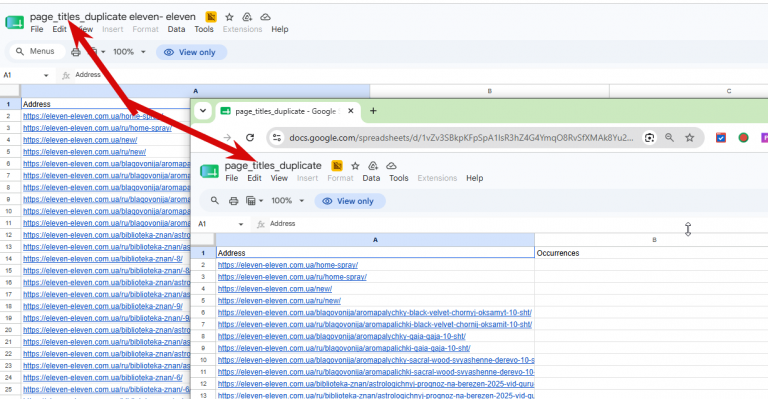
Task: Expand the tab search chevron dropdown
Action: pos(203,111)
